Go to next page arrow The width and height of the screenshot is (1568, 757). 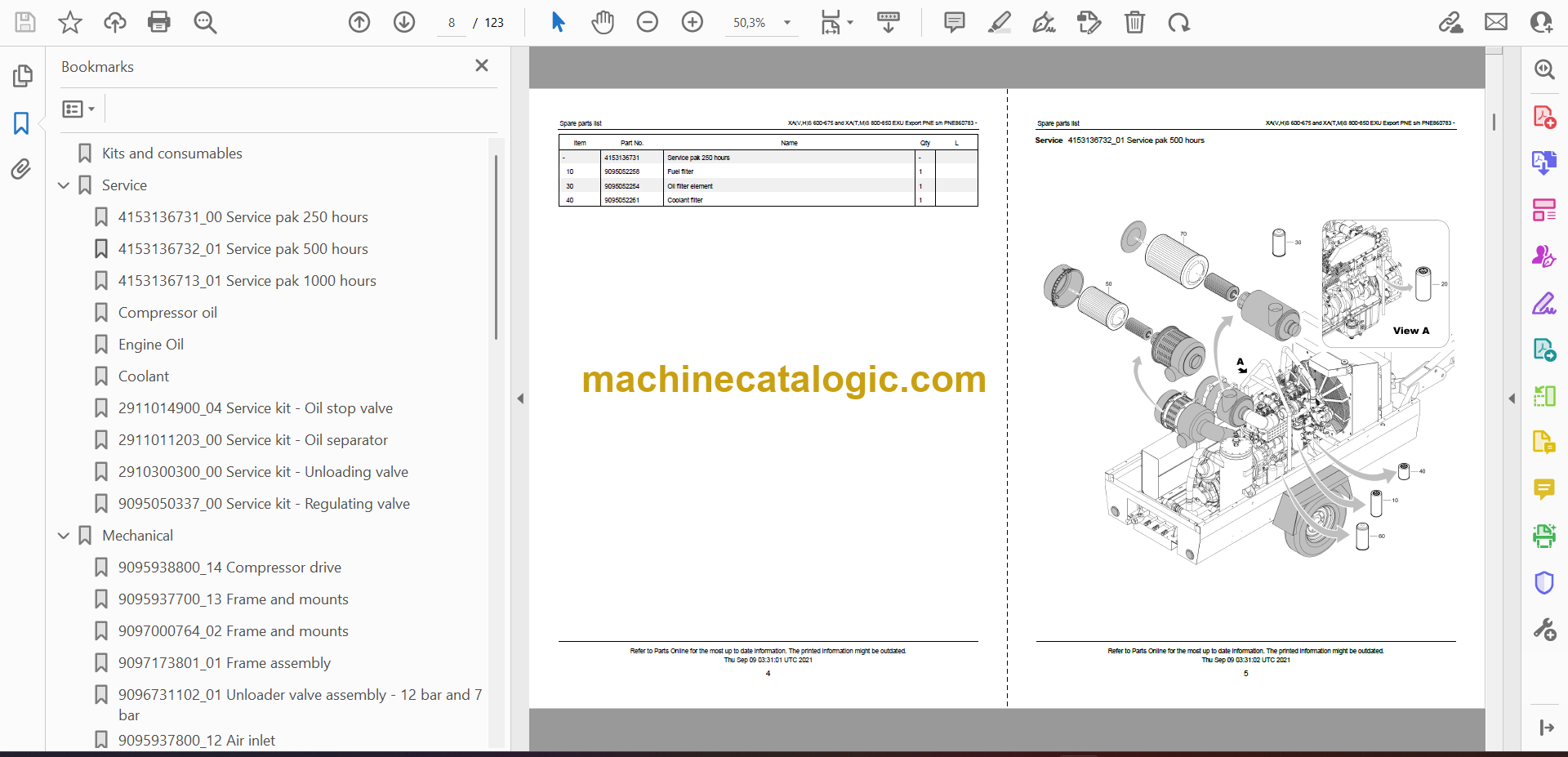point(404,22)
